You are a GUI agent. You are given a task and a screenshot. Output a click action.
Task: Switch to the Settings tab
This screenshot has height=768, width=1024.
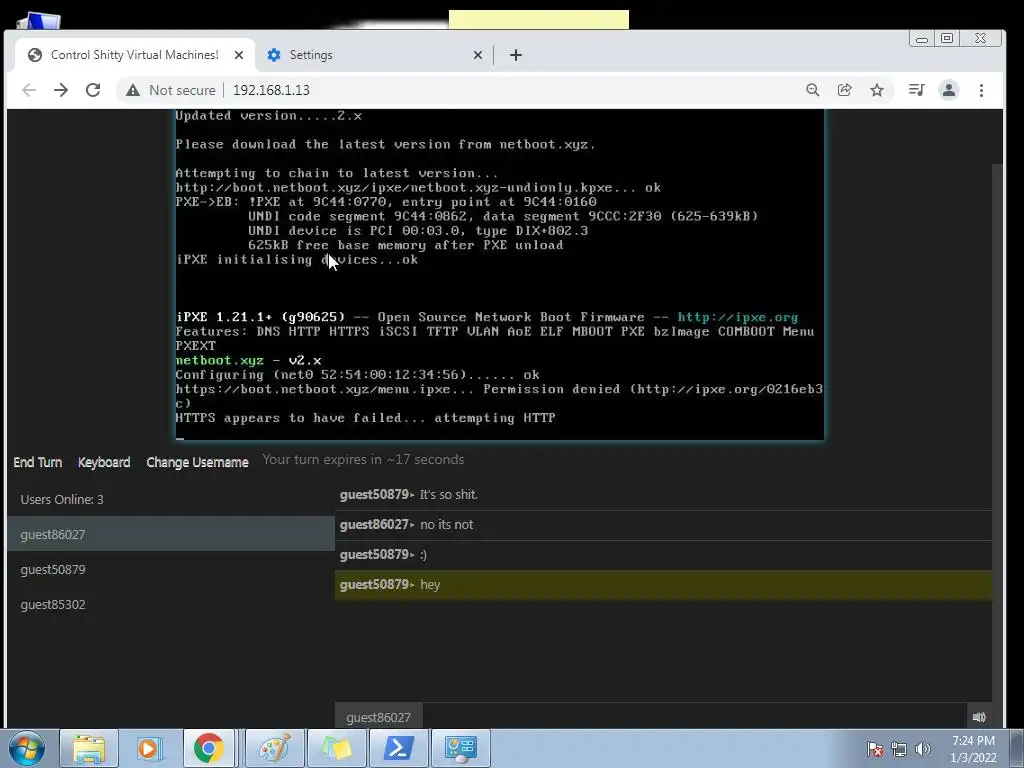pos(372,55)
